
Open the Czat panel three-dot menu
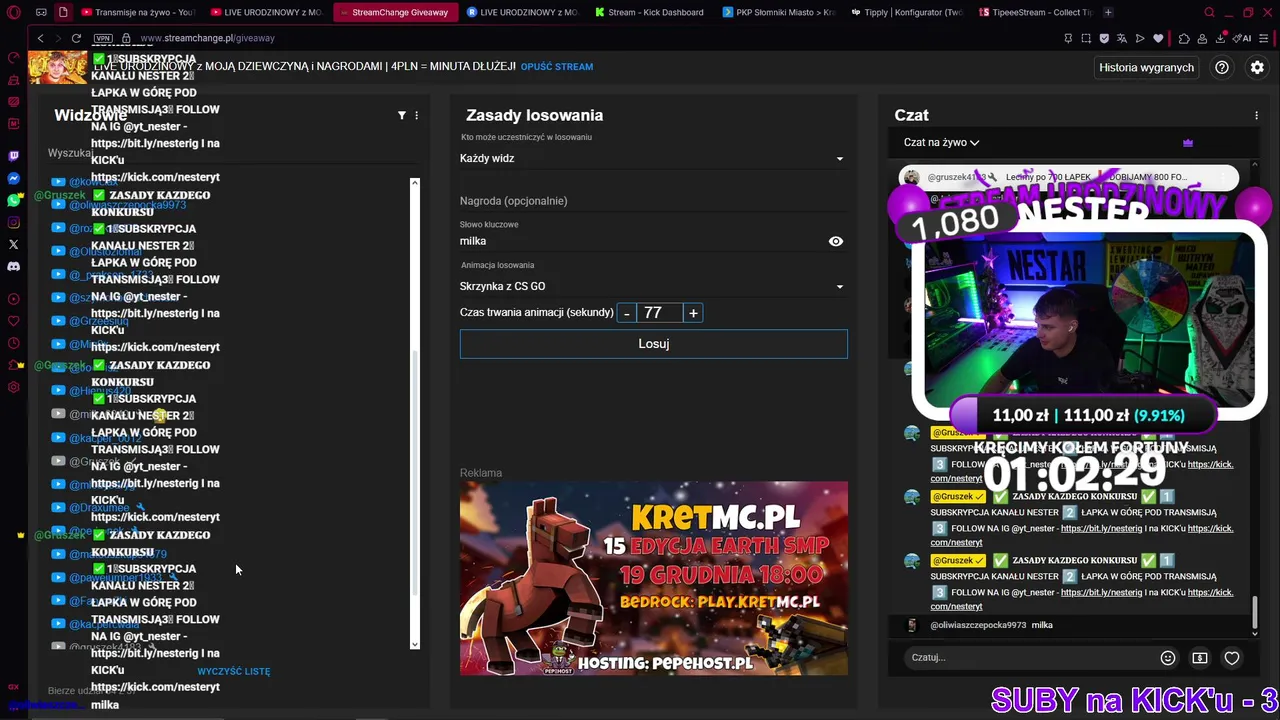tap(1256, 115)
